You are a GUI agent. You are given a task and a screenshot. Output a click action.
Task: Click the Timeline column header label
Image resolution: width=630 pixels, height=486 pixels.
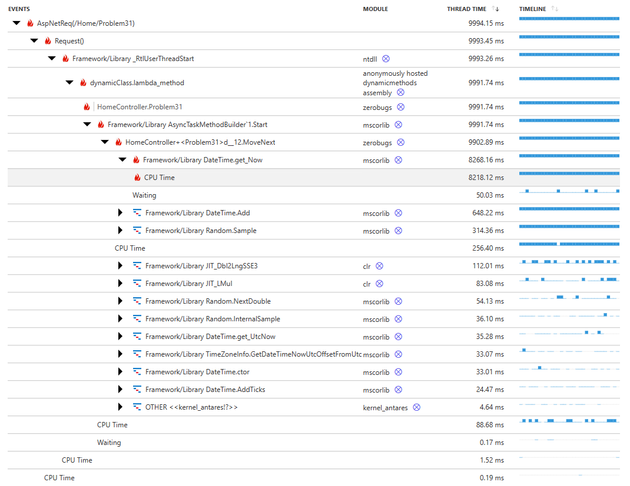click(532, 9)
